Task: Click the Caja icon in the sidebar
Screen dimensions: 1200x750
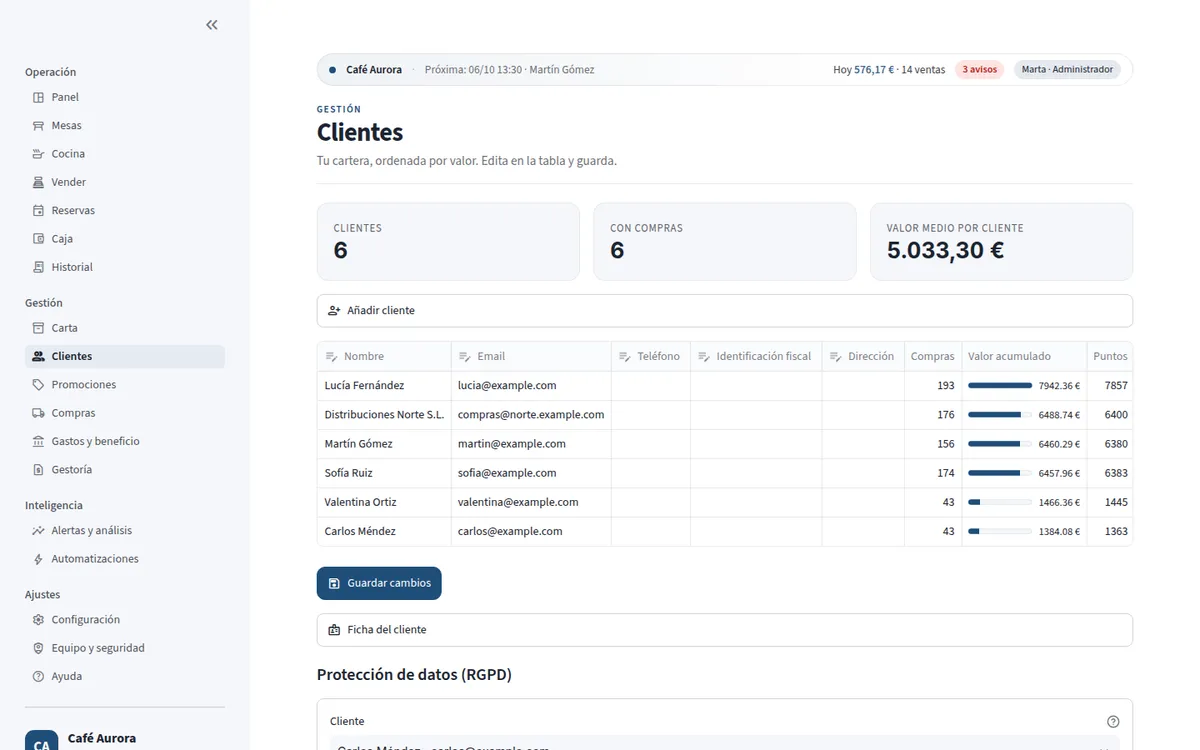Action: [x=38, y=239]
